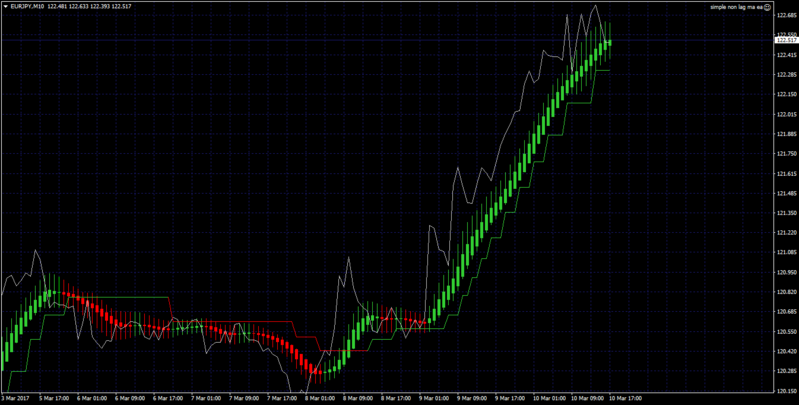Click the 121.350 price axis label
Image resolution: width=799 pixels, height=405 pixels.
tap(786, 213)
